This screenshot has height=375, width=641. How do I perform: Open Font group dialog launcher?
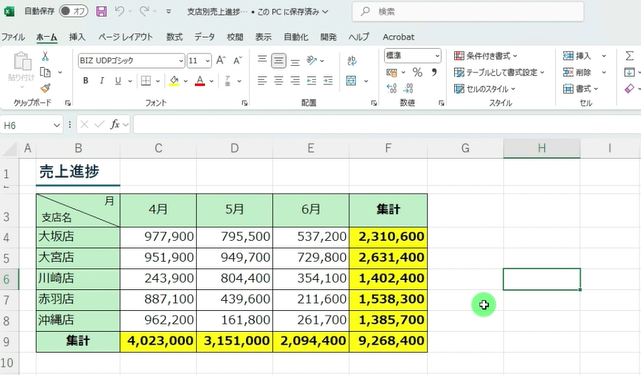pos(244,103)
